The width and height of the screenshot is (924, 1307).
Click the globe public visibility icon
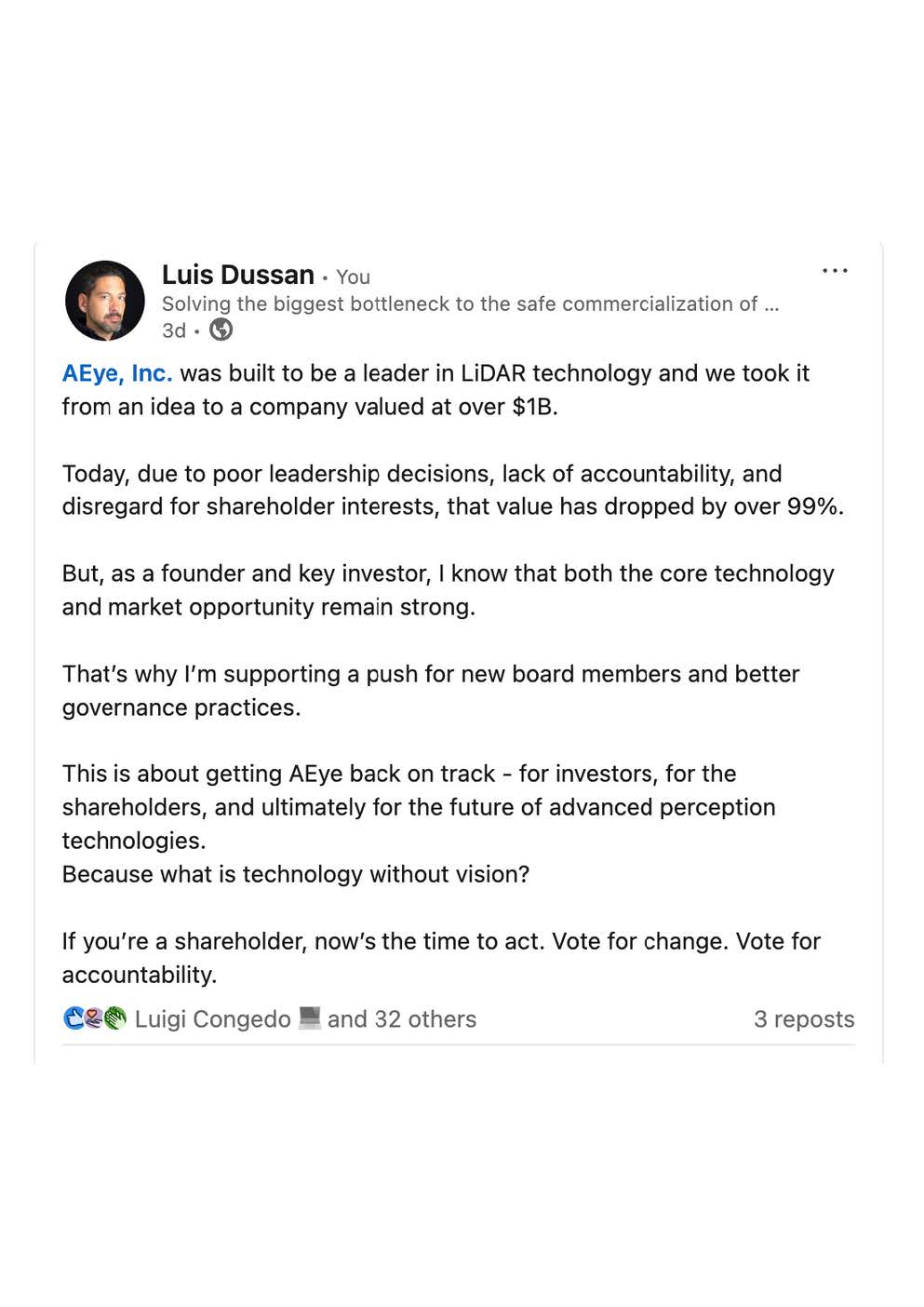[221, 330]
